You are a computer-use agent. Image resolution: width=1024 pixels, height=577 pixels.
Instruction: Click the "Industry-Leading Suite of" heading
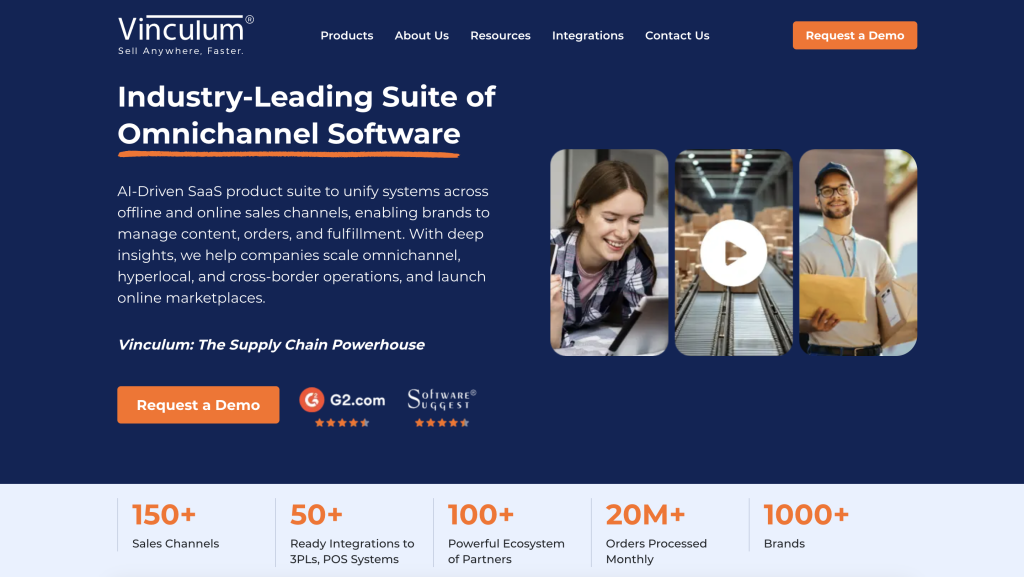[307, 97]
